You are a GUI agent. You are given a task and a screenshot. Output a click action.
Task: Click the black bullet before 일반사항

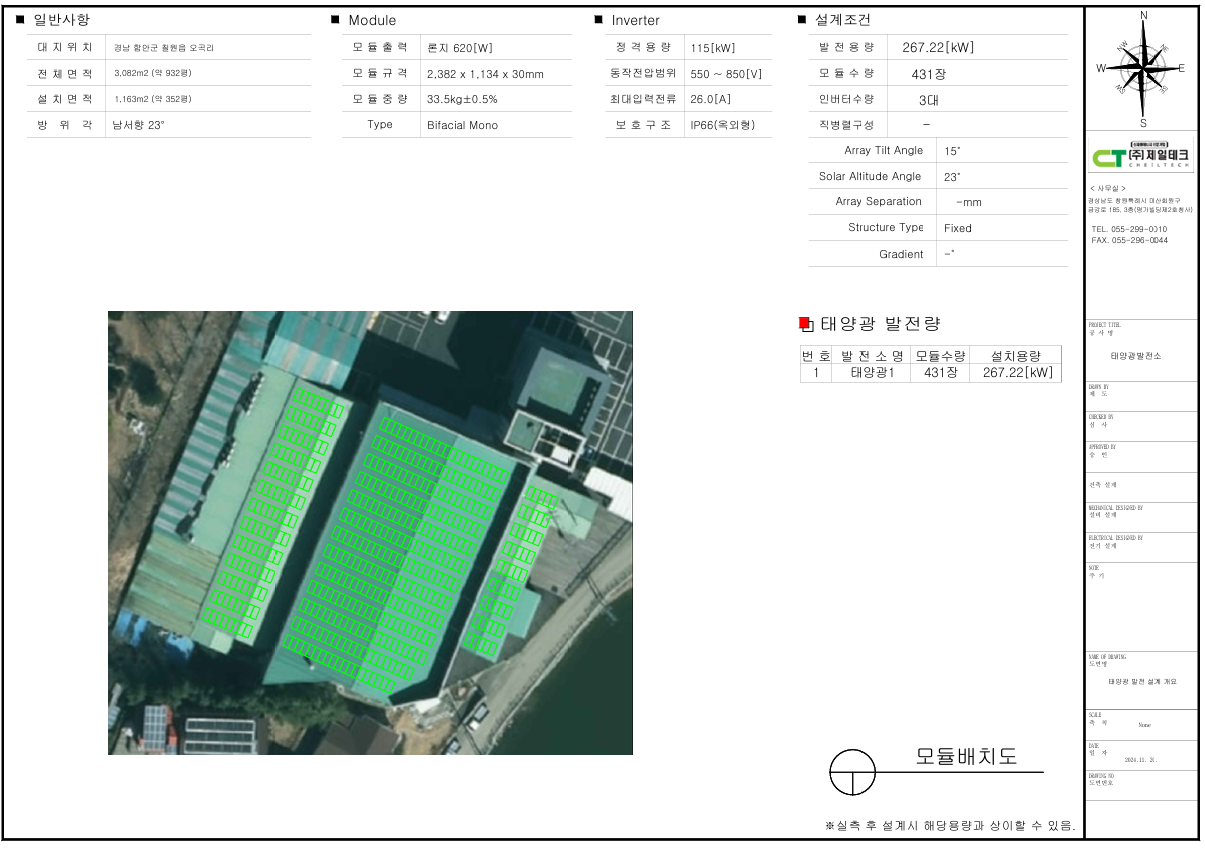20,20
